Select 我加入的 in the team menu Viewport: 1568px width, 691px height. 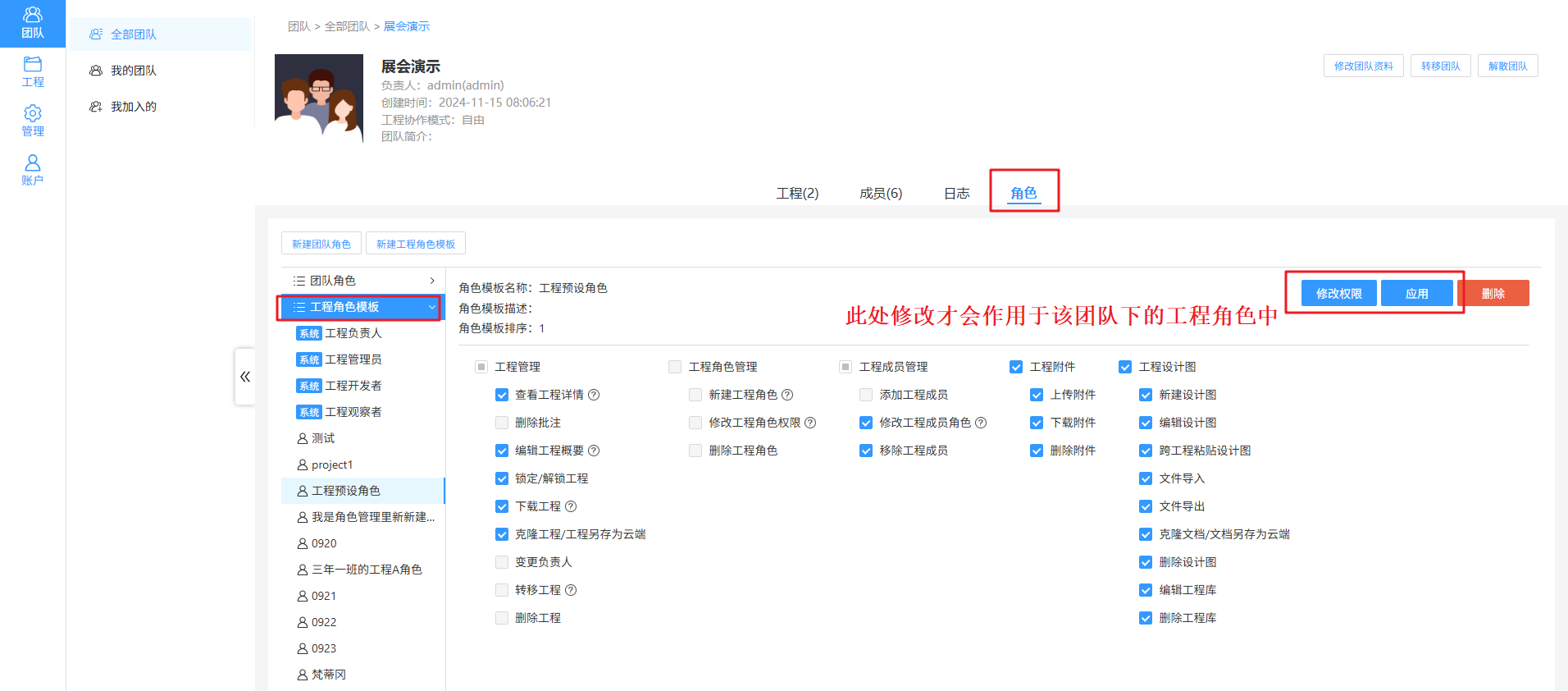coord(160,107)
